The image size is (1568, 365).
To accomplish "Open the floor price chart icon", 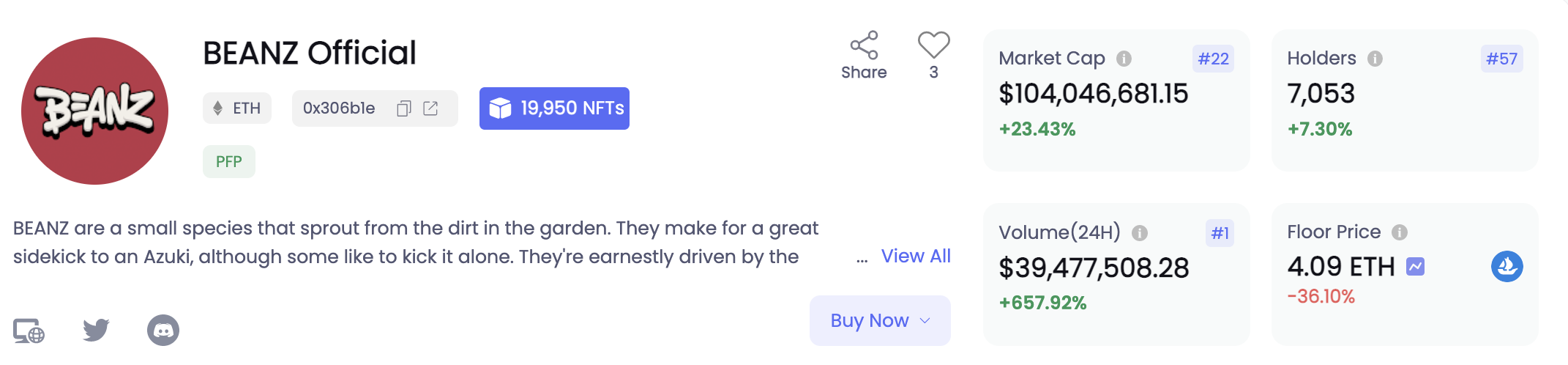I will 1415,267.
